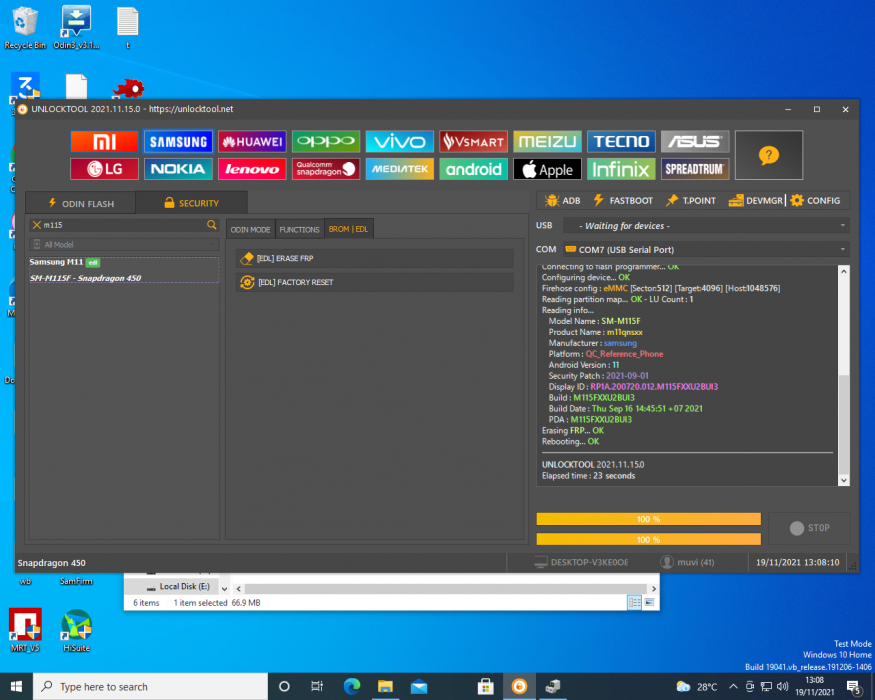Click the lower 100 % progress bar

[648, 539]
